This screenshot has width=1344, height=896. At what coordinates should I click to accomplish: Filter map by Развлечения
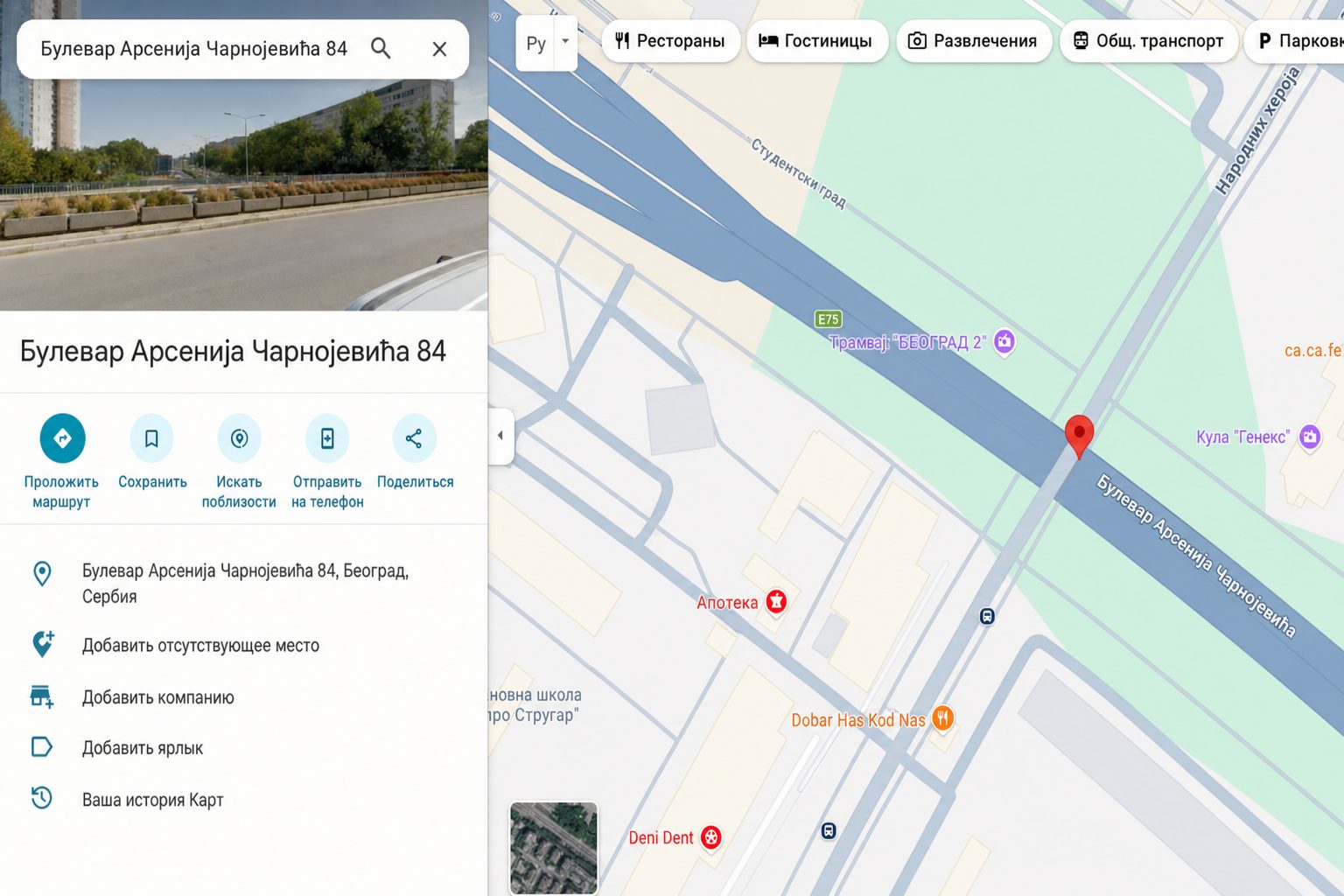click(x=973, y=41)
